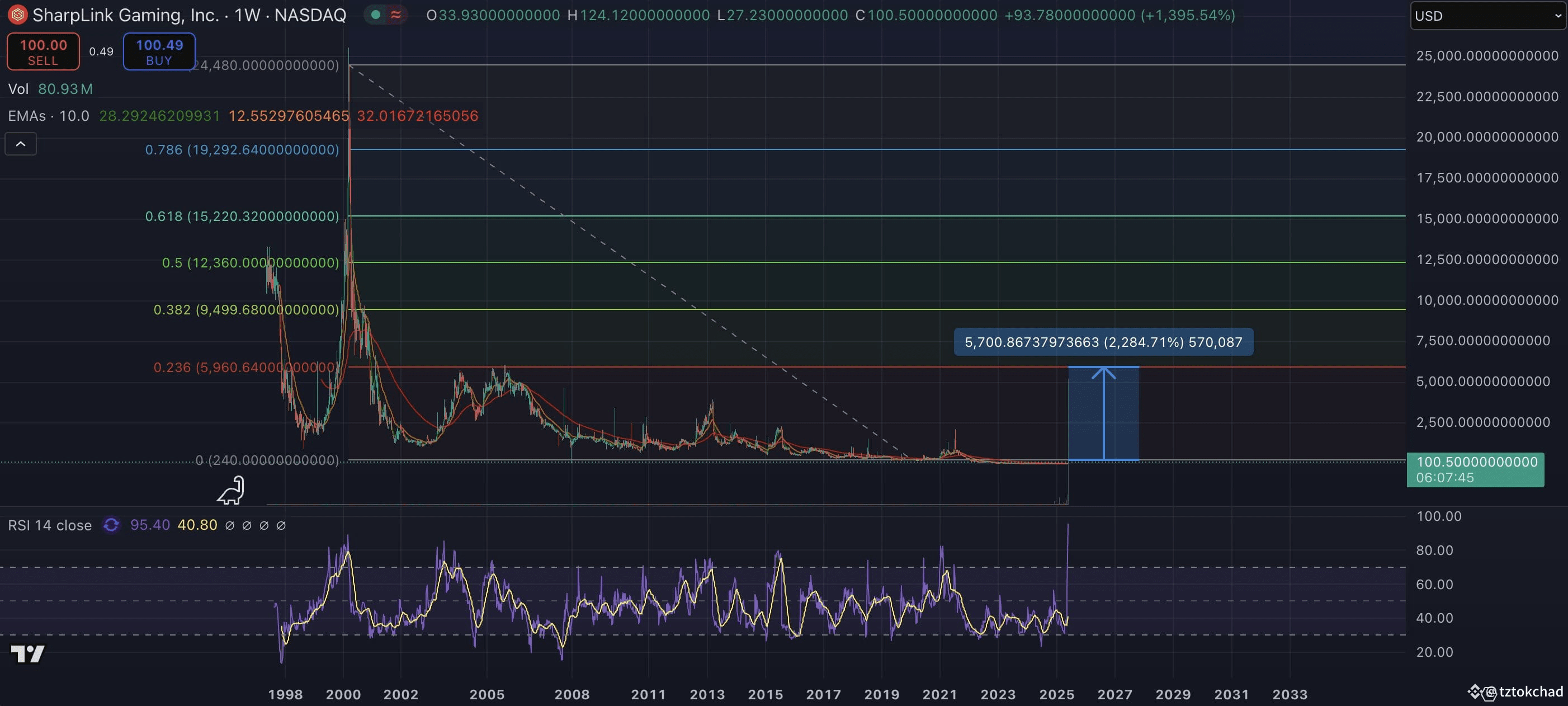
Task: Click 1998 on the time axis
Action: pos(286,694)
